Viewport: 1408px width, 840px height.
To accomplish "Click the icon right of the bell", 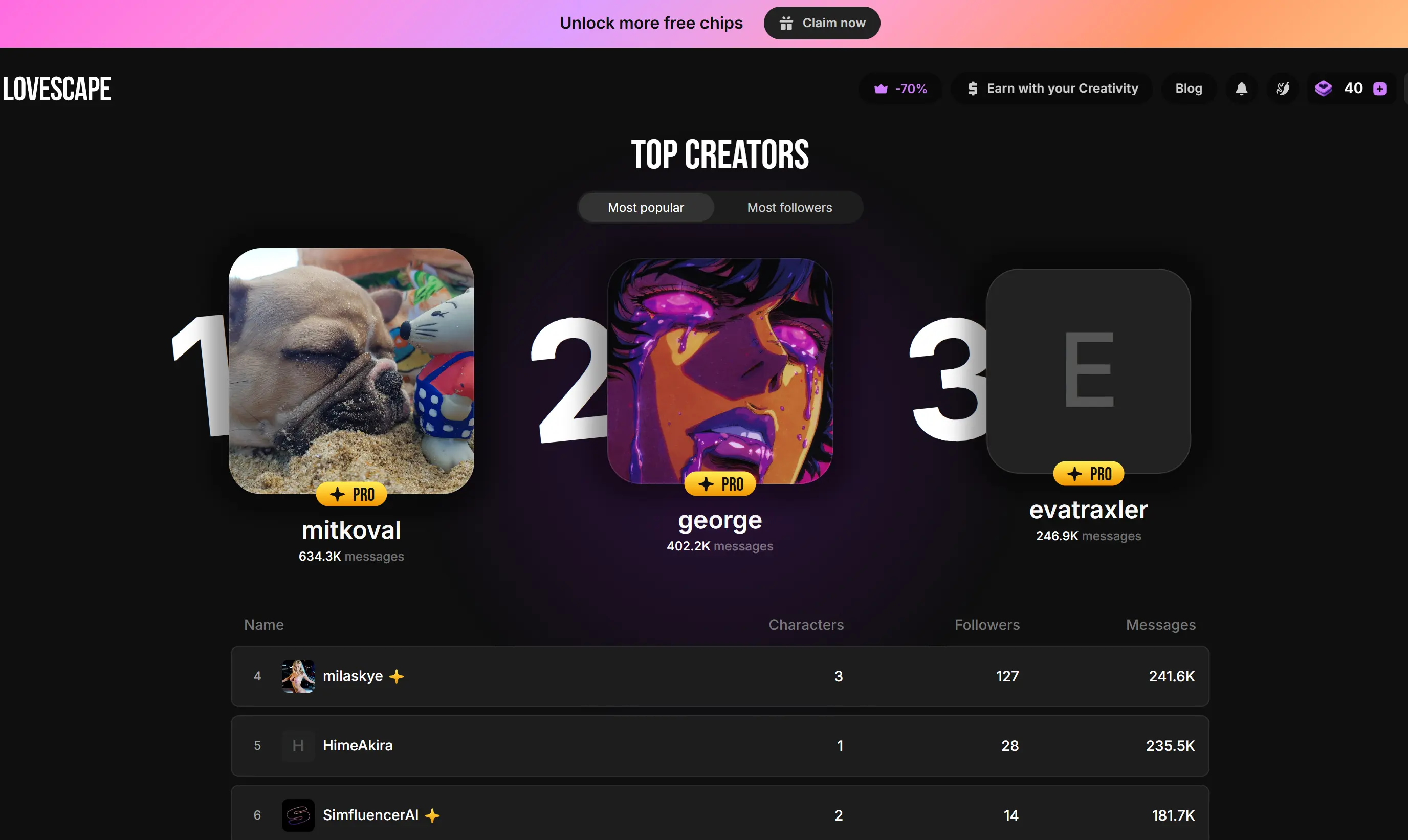I will pos(1282,89).
